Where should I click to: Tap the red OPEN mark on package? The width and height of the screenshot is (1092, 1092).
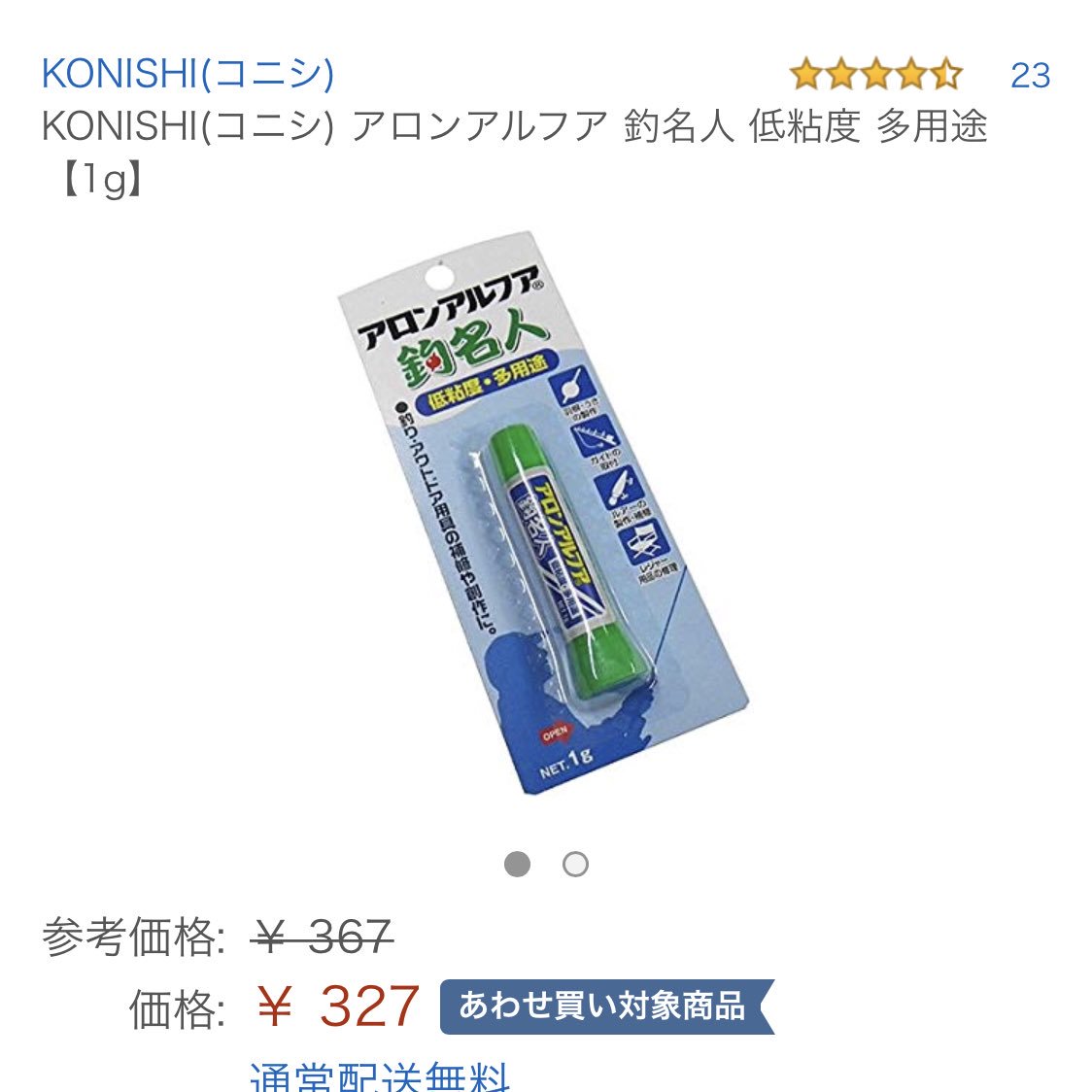pyautogui.click(x=555, y=734)
